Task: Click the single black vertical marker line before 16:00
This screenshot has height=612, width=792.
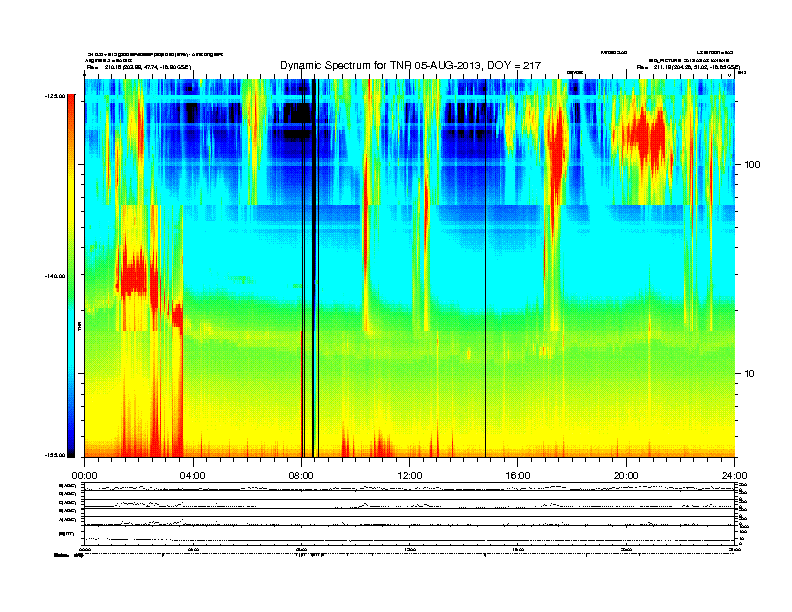Action: 485,268
